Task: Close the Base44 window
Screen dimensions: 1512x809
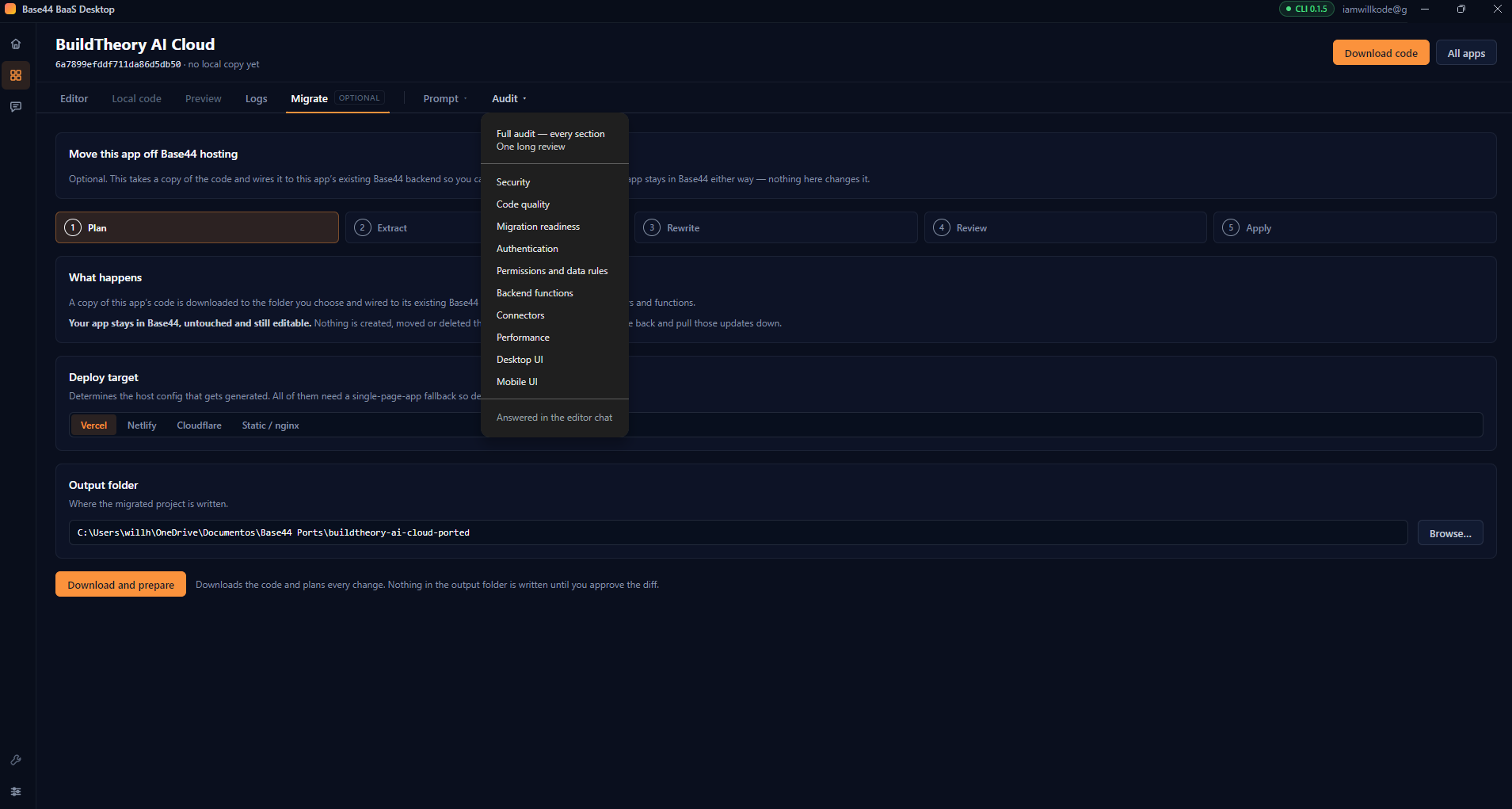Action: coord(1498,9)
